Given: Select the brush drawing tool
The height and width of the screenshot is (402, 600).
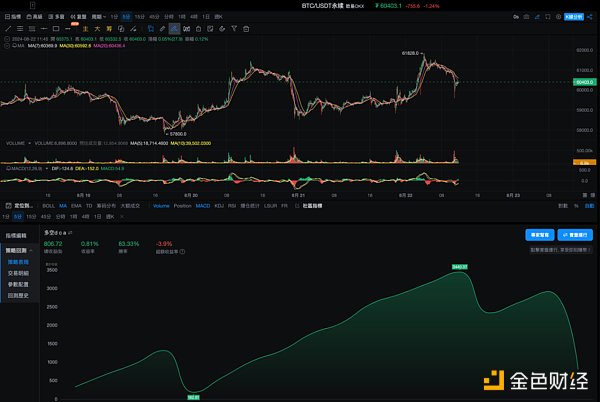Looking at the screenshot, I should (x=133, y=29).
